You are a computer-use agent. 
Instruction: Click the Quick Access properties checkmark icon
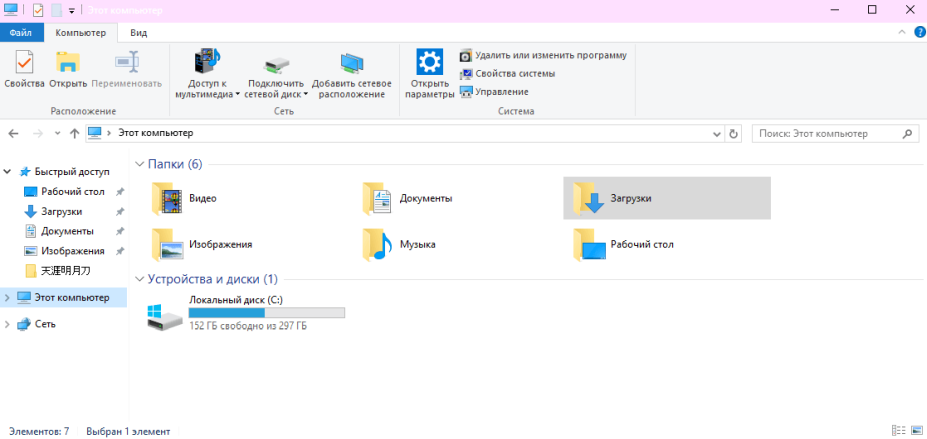38,11
